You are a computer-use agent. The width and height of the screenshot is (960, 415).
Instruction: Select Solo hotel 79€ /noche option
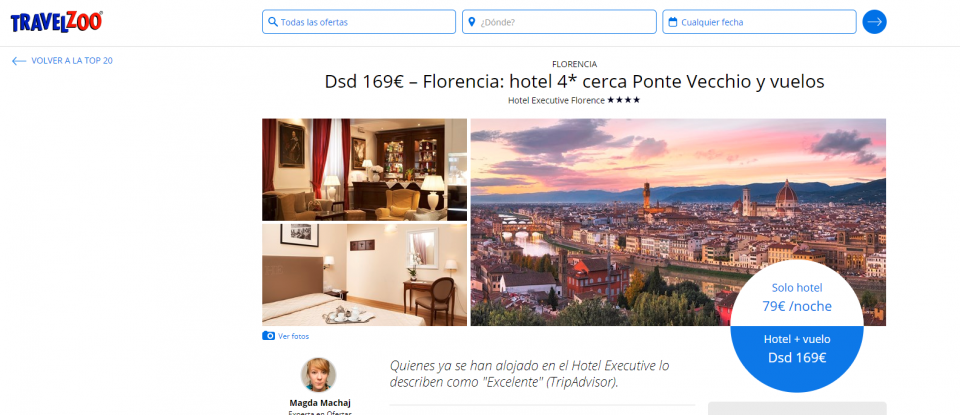(797, 297)
